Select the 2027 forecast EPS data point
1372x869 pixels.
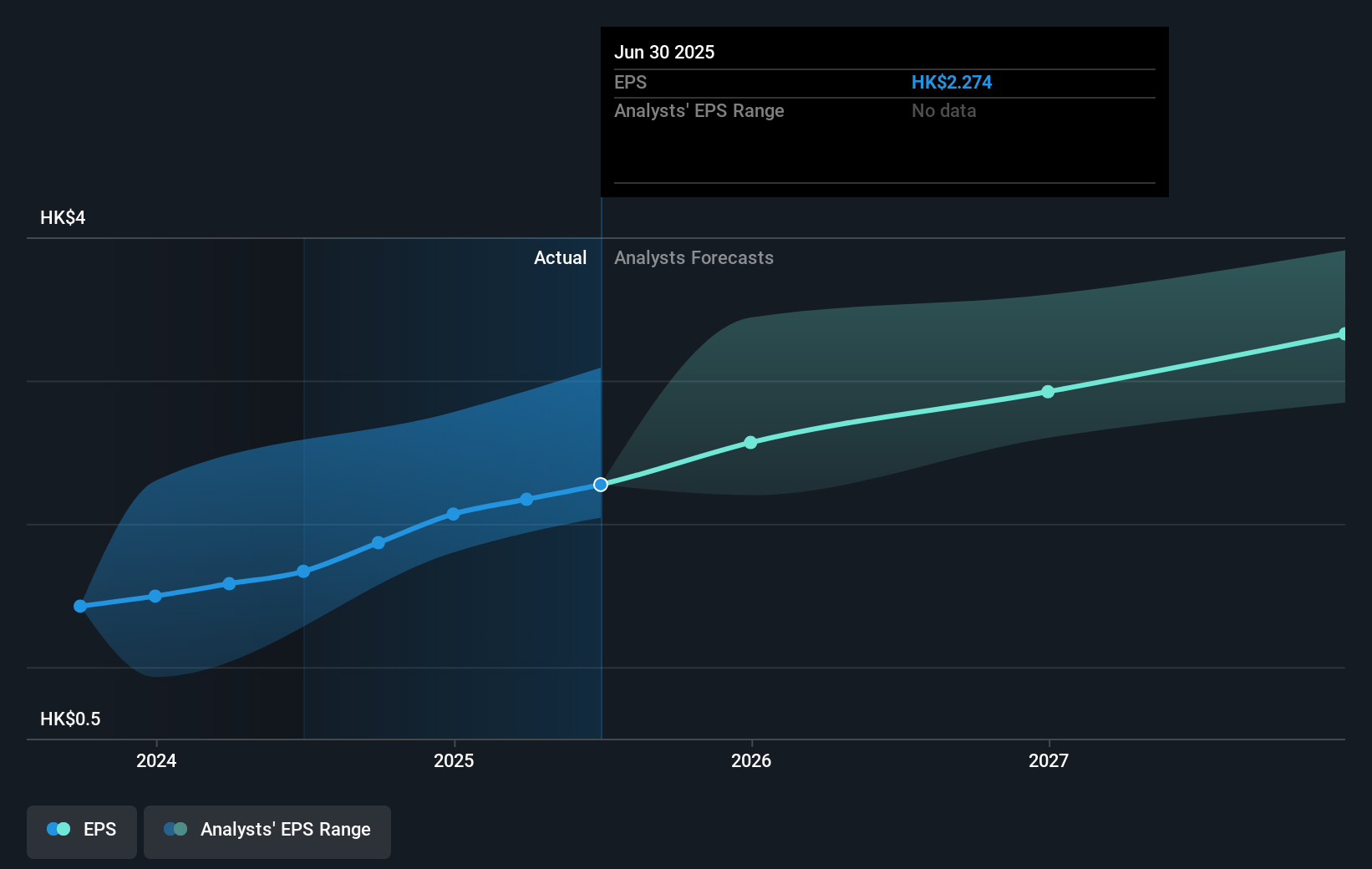(1048, 392)
